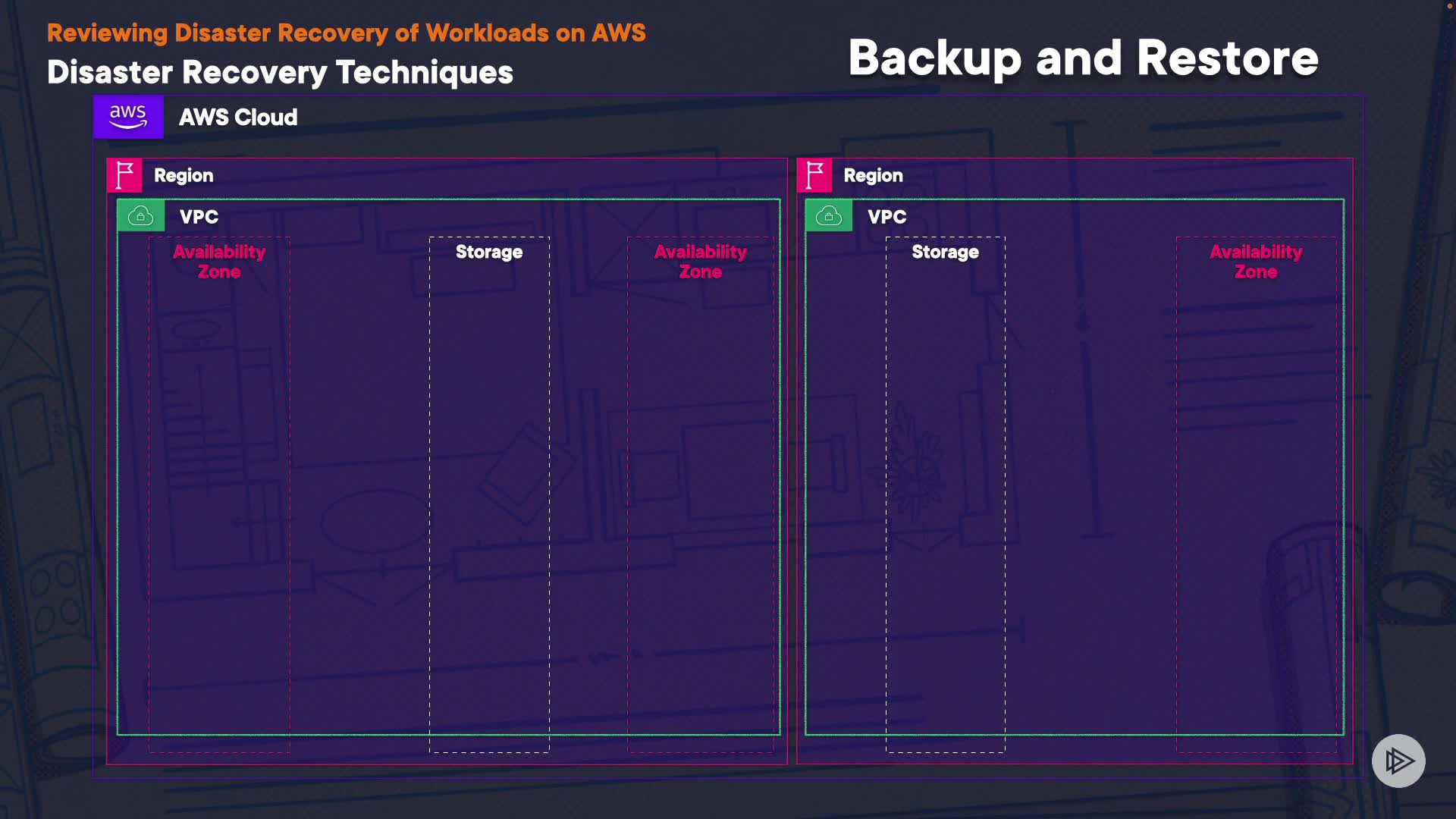This screenshot has height=819, width=1456.
Task: Select the left region Storage label
Action: pyautogui.click(x=489, y=252)
